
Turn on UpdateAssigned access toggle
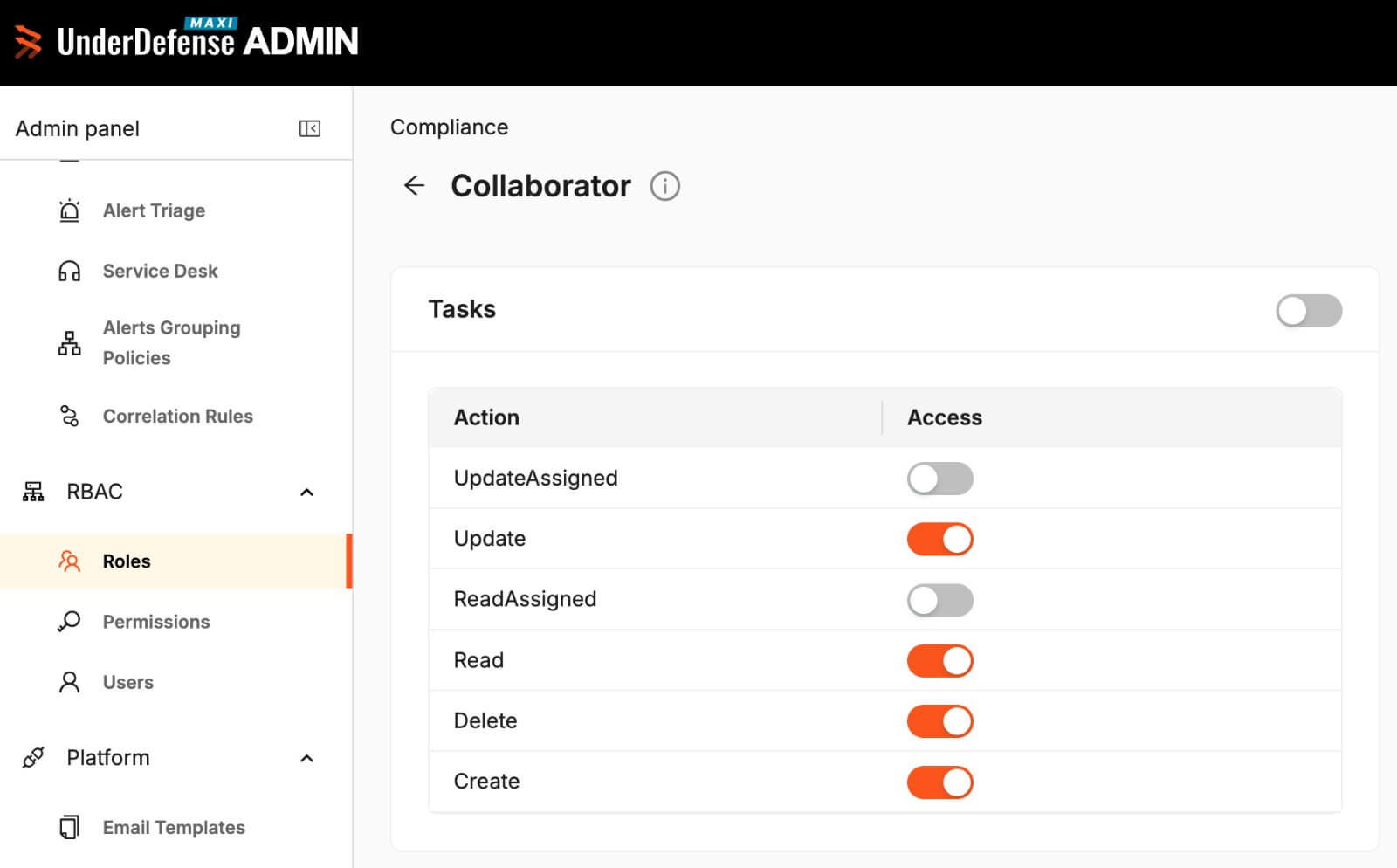tap(940, 479)
